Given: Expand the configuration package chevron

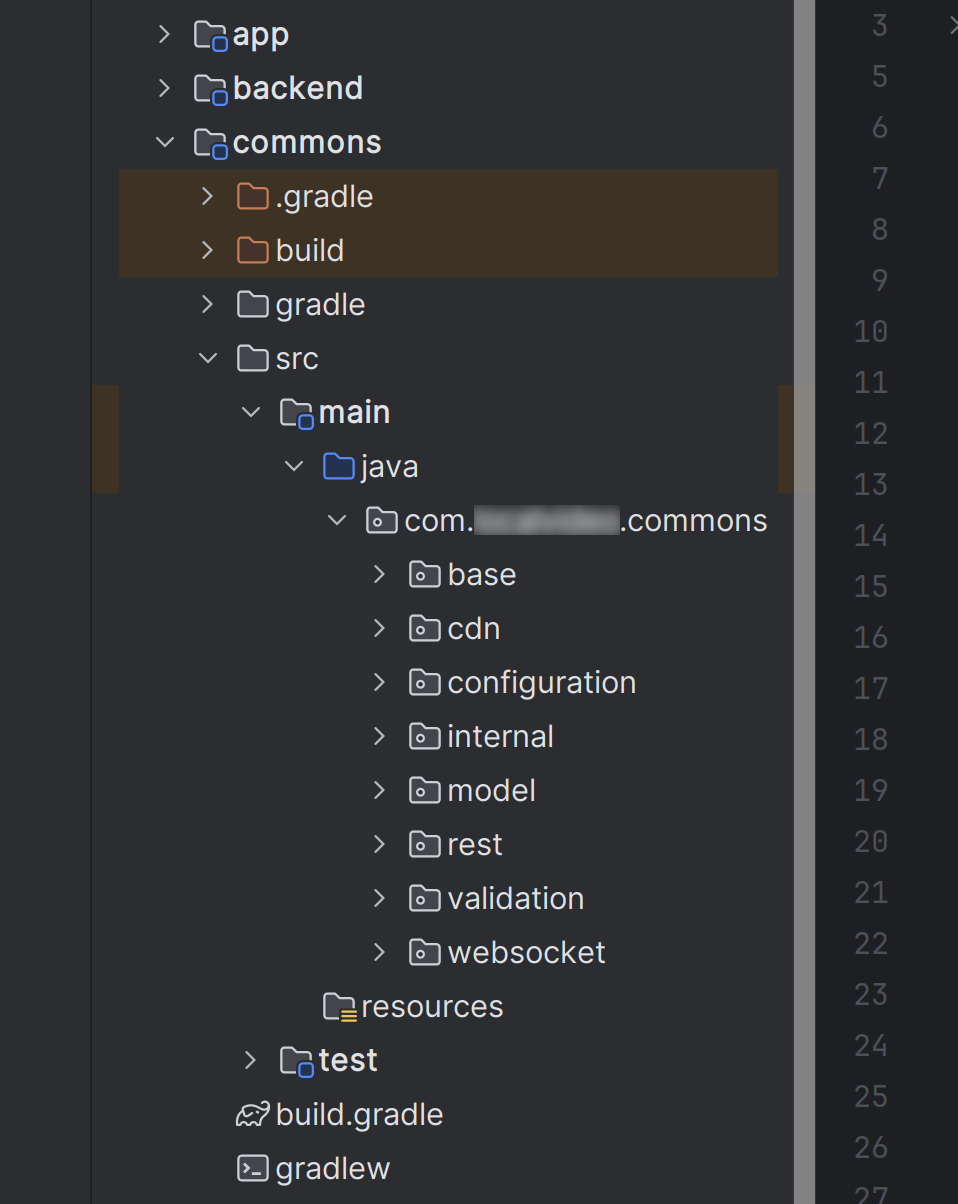Looking at the screenshot, I should (x=379, y=683).
